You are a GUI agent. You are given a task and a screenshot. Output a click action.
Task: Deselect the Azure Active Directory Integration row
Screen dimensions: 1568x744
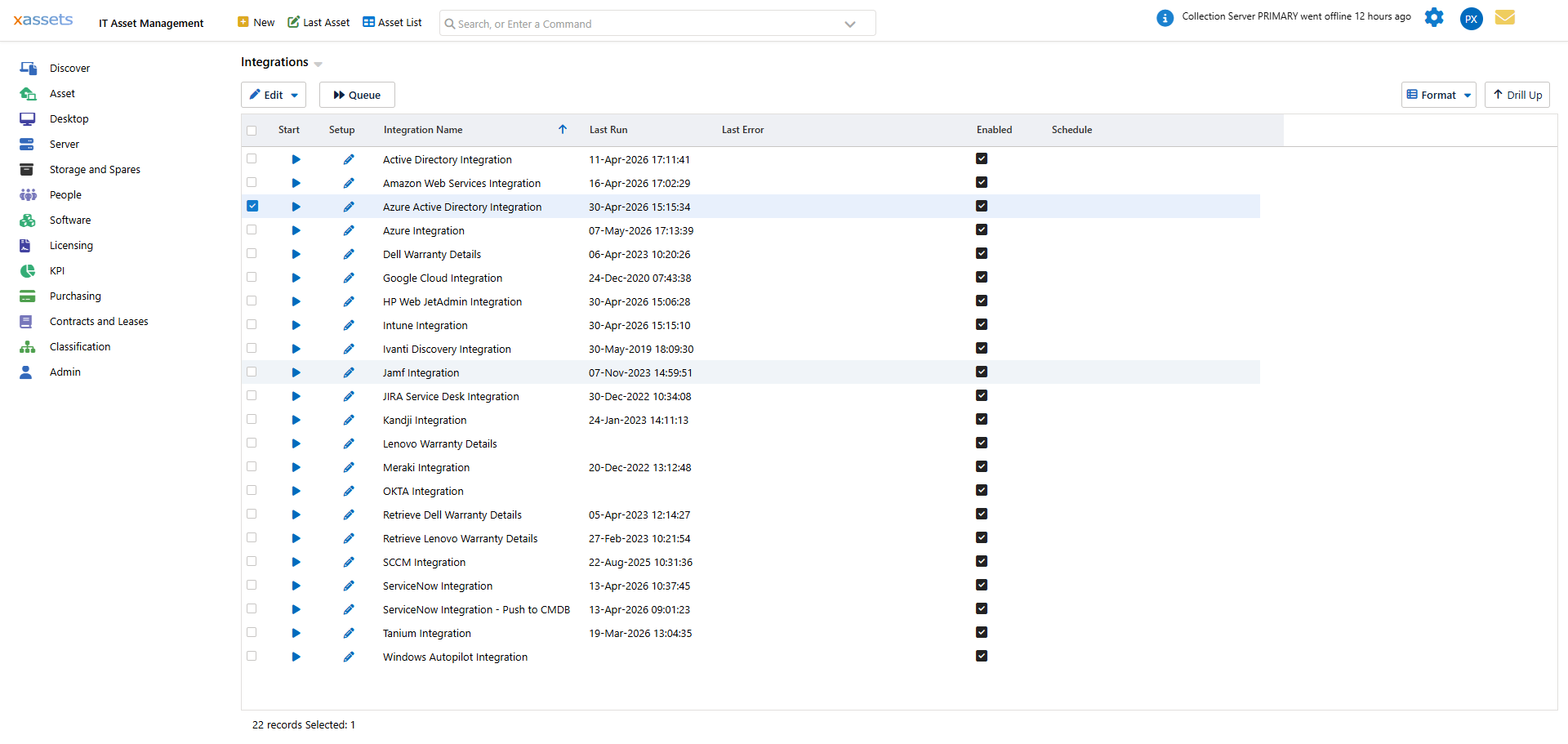[252, 207]
